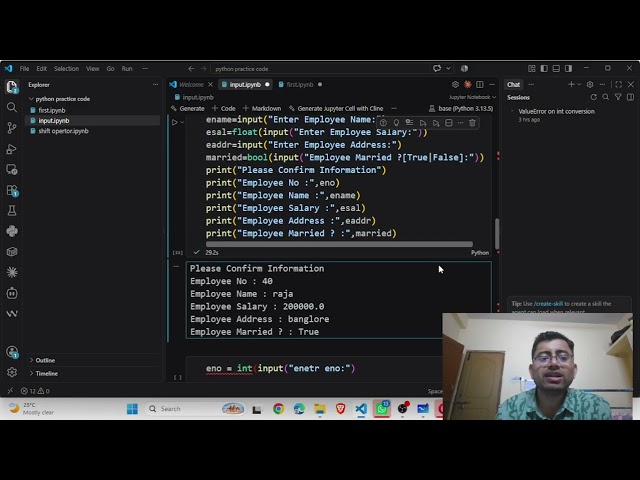Open the View menu
Screen dimensions: 640x480
tap(93, 69)
